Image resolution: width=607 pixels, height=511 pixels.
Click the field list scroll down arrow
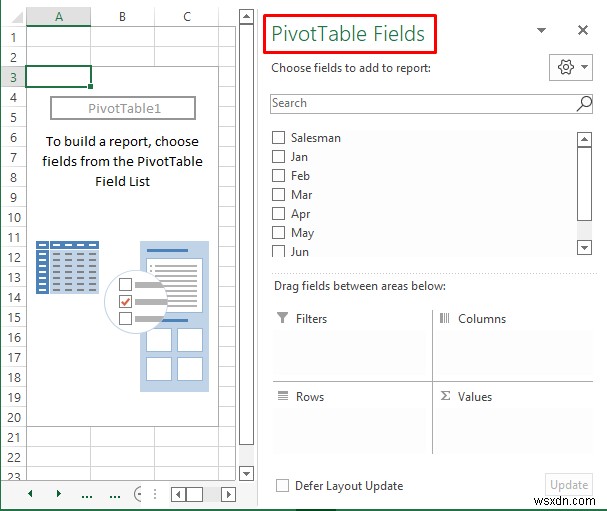(x=584, y=247)
